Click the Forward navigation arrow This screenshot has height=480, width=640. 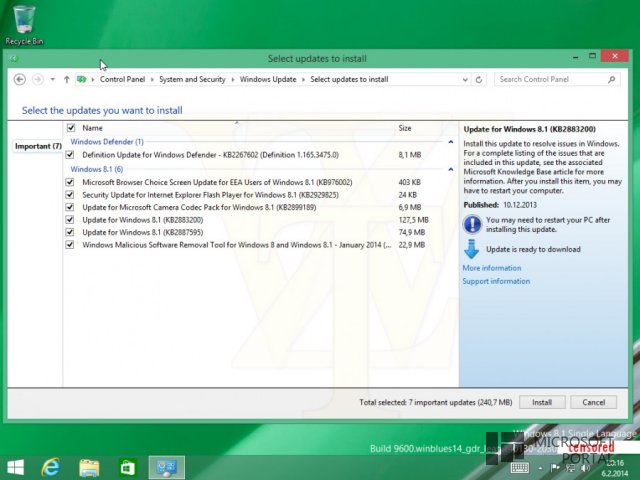point(38,79)
